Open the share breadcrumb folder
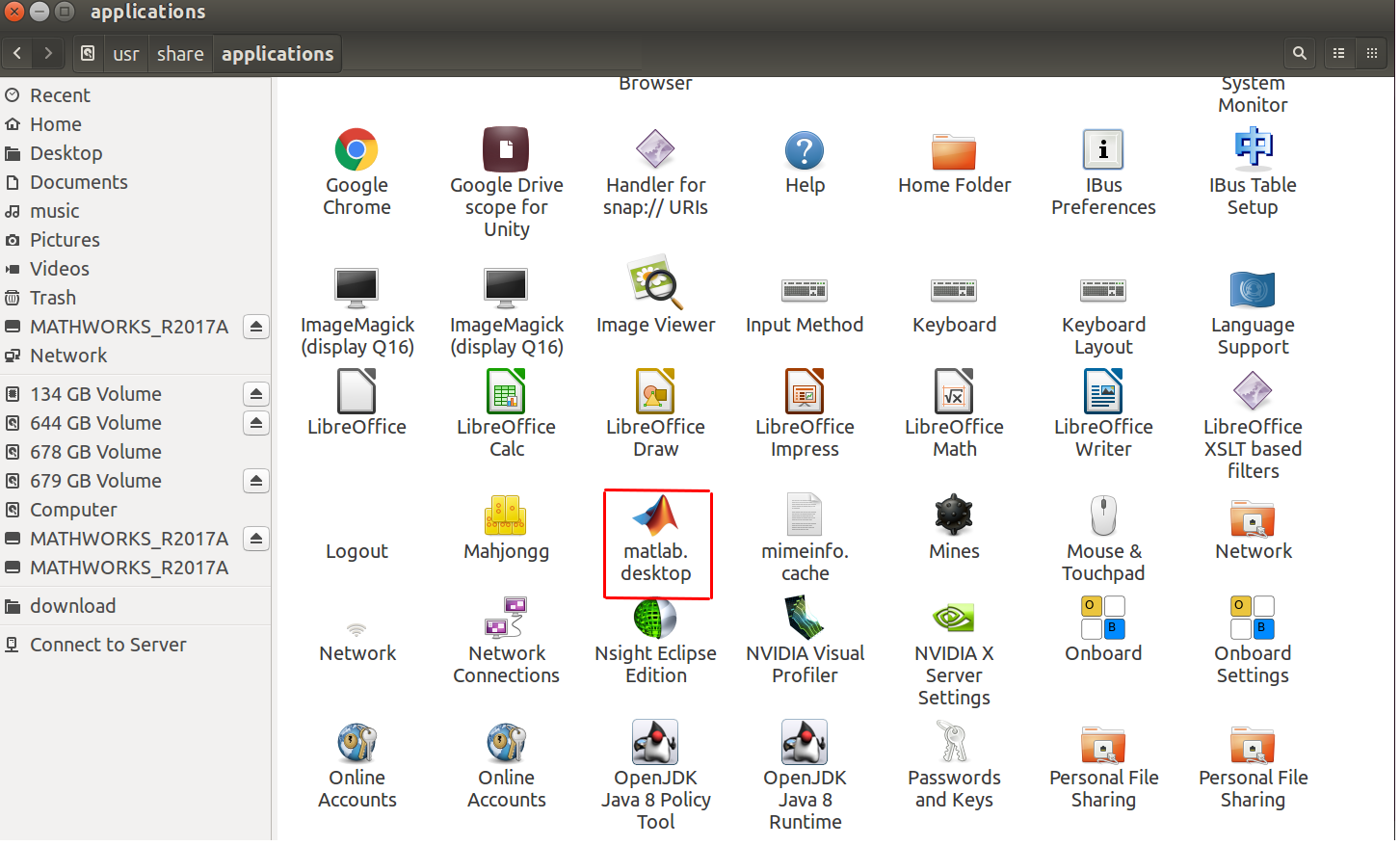Image resolution: width=1400 pixels, height=846 pixels. [x=180, y=54]
